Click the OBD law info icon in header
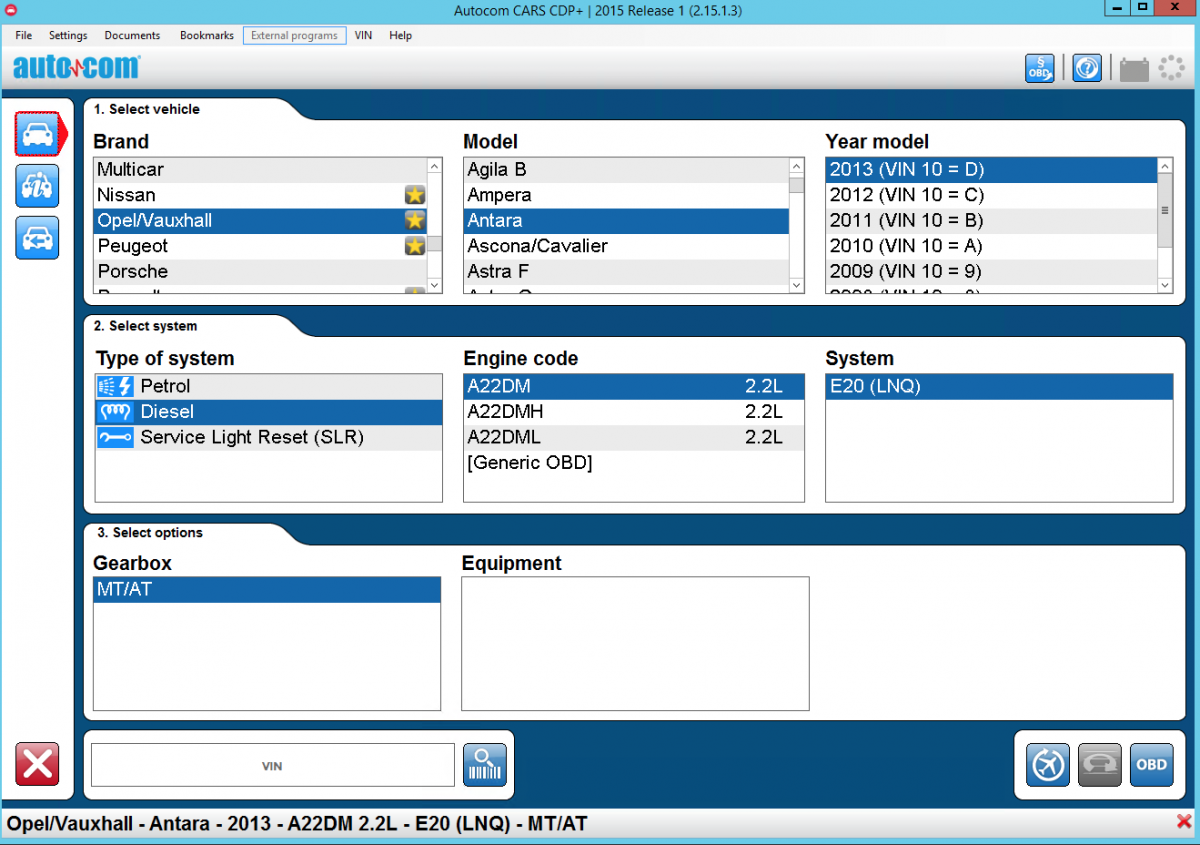The image size is (1200, 845). 1040,68
